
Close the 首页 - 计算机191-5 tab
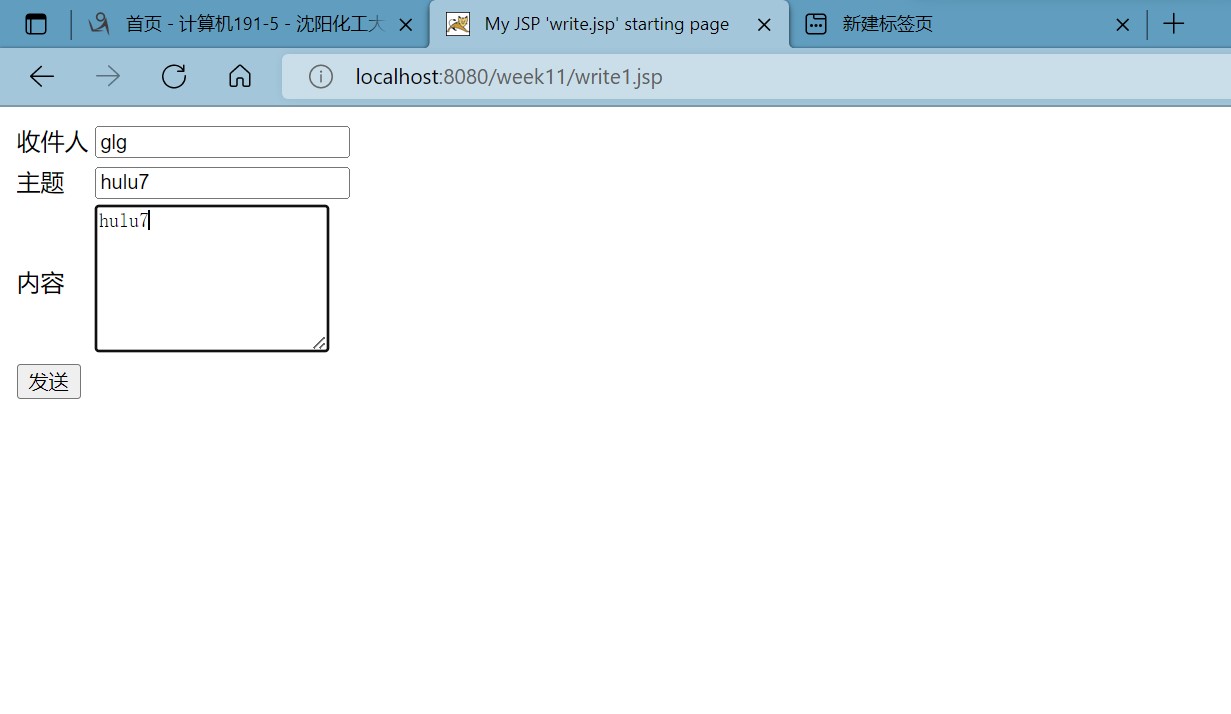click(405, 25)
